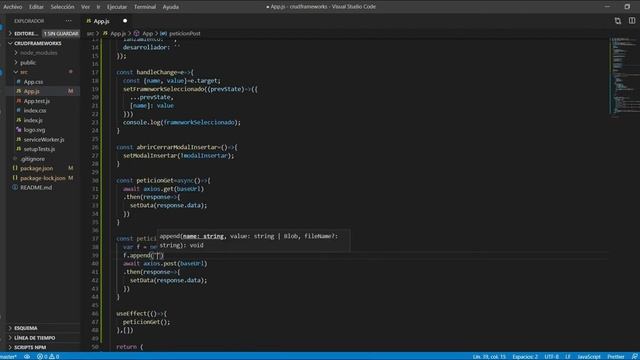Image resolution: width=640 pixels, height=360 pixels.
Task: Expand the Scripts NPM panel
Action: pyautogui.click(x=30, y=347)
